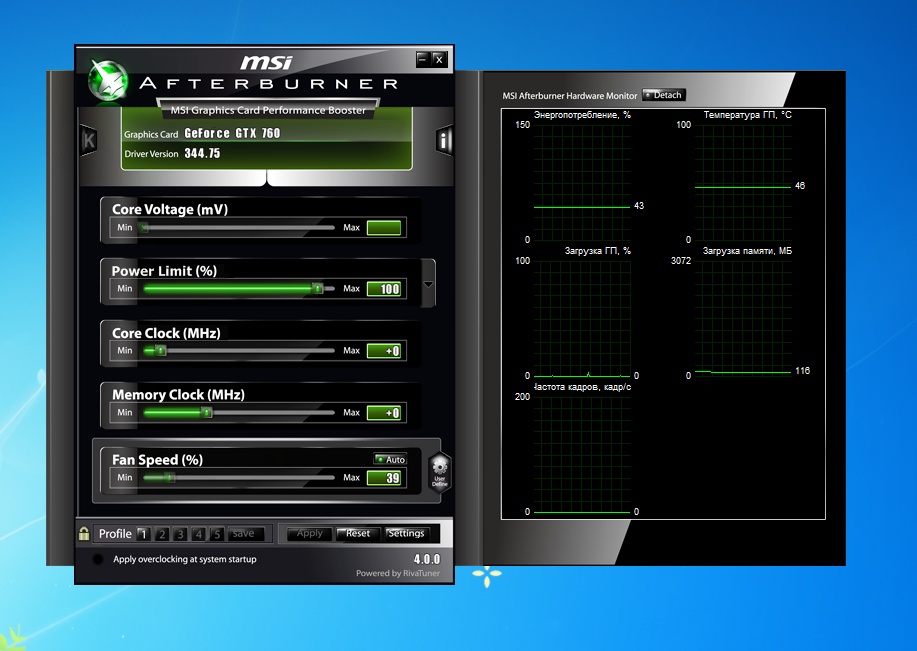
Task: Click the Core Clock value field
Action: (384, 350)
